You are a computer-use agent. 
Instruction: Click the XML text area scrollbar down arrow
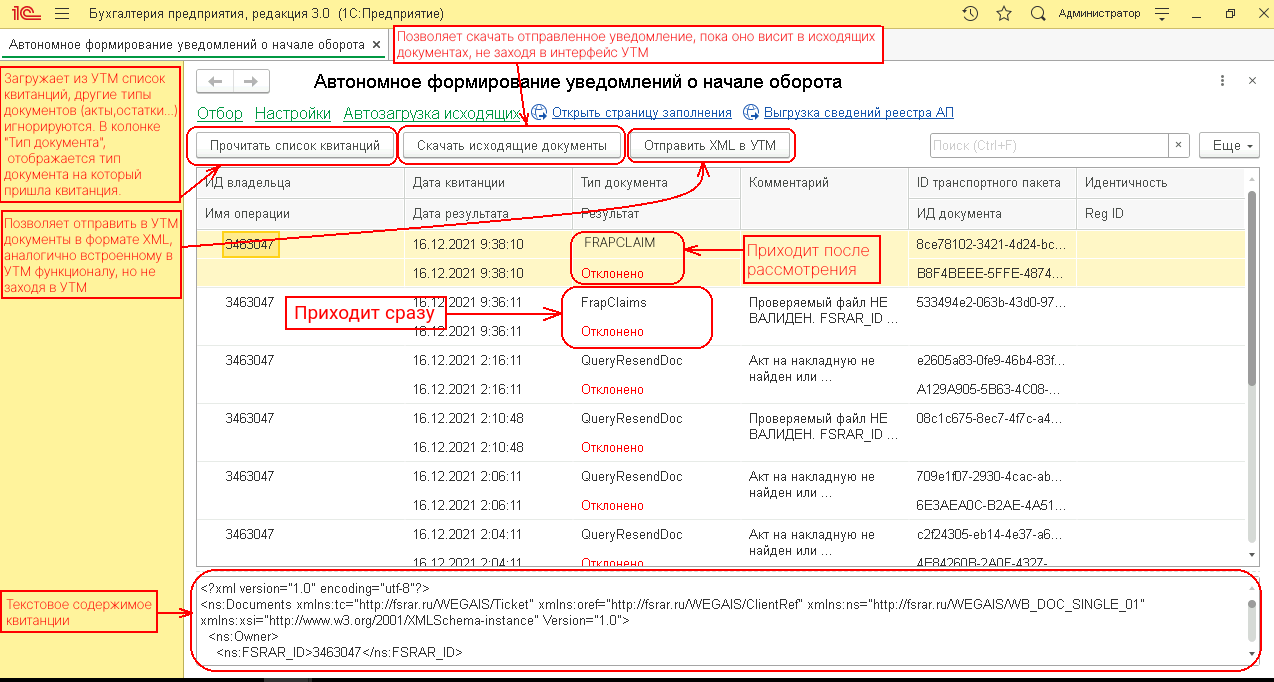click(x=1251, y=652)
